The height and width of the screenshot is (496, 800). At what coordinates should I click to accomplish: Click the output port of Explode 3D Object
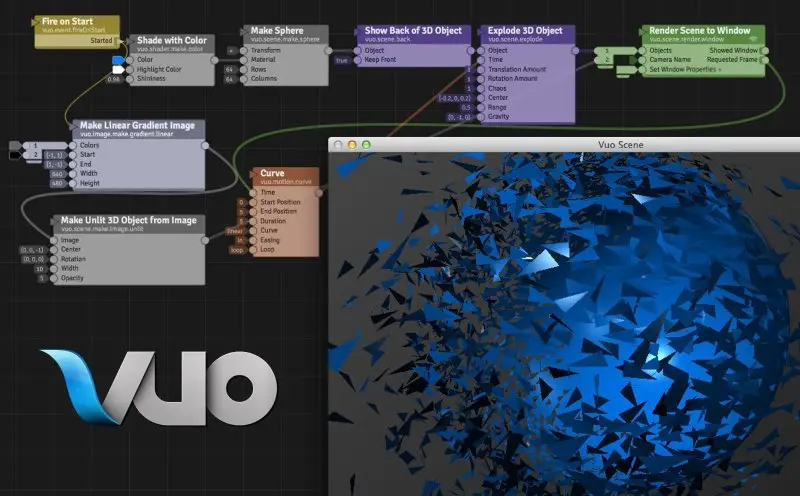click(x=575, y=51)
